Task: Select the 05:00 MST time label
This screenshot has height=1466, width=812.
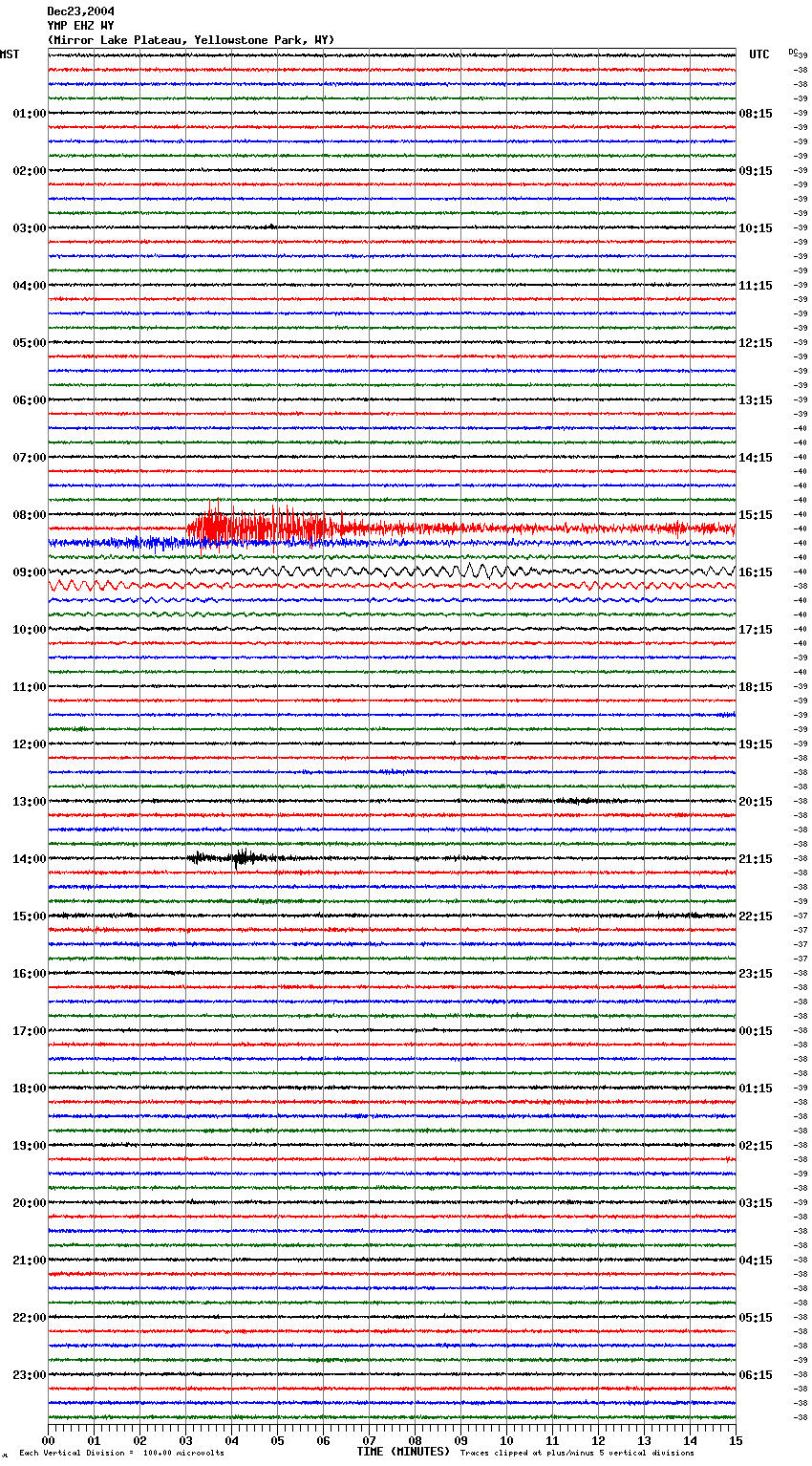Action: pyautogui.click(x=30, y=343)
